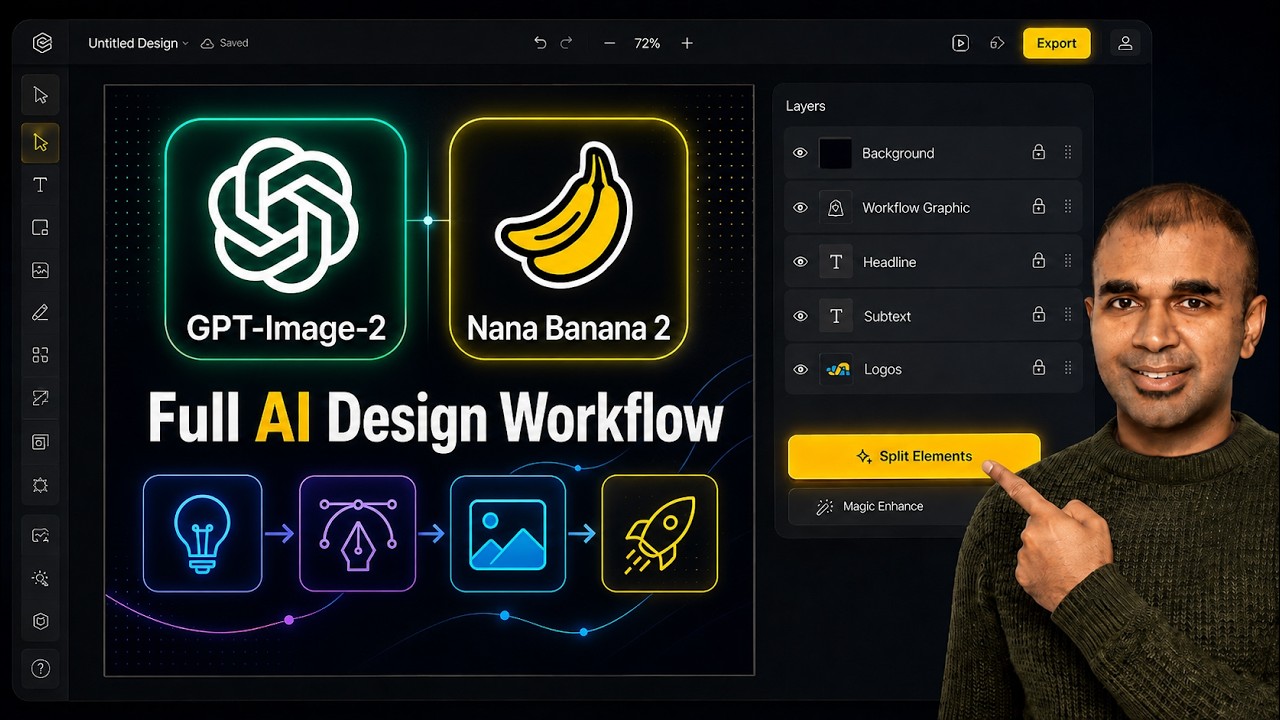
Task: Select the picture icon box on canvas
Action: [x=507, y=533]
